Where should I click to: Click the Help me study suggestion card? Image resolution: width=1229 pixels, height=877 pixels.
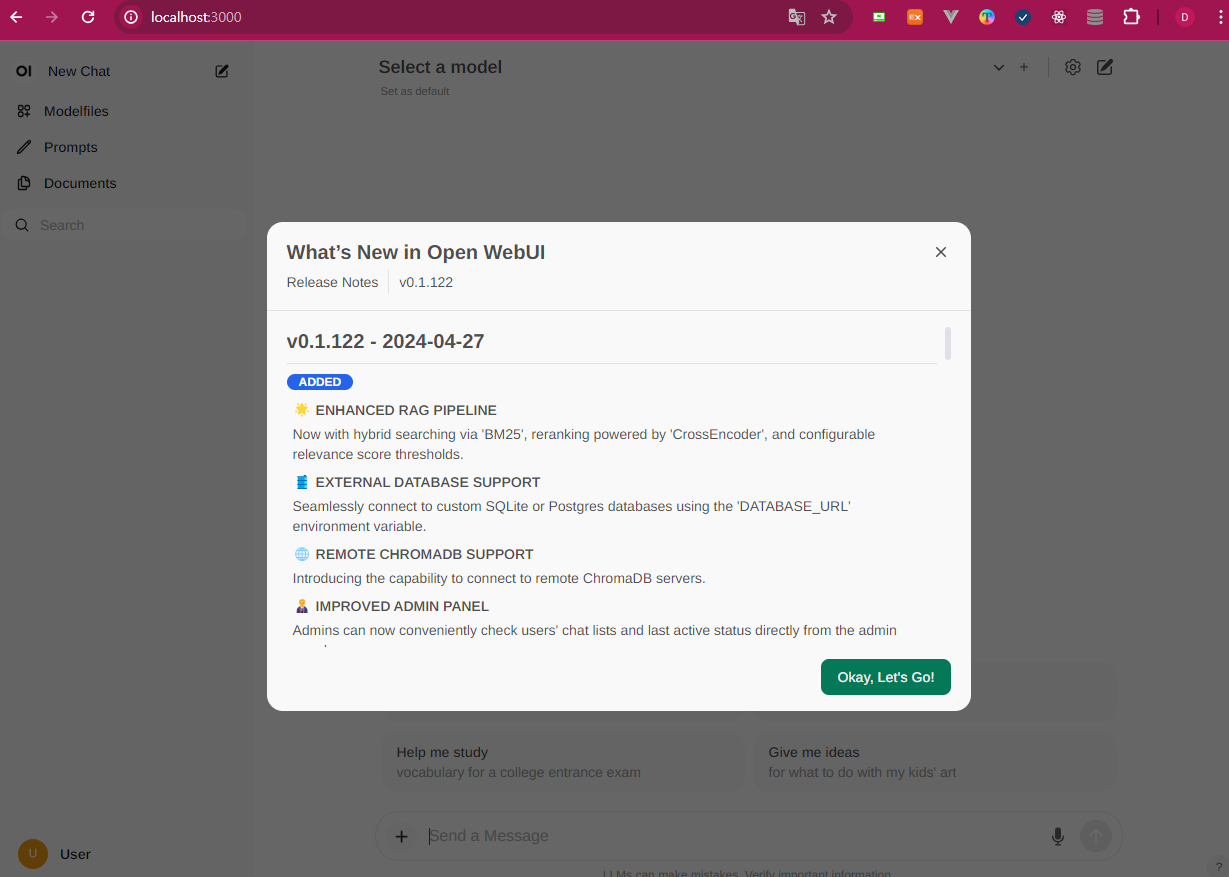563,762
